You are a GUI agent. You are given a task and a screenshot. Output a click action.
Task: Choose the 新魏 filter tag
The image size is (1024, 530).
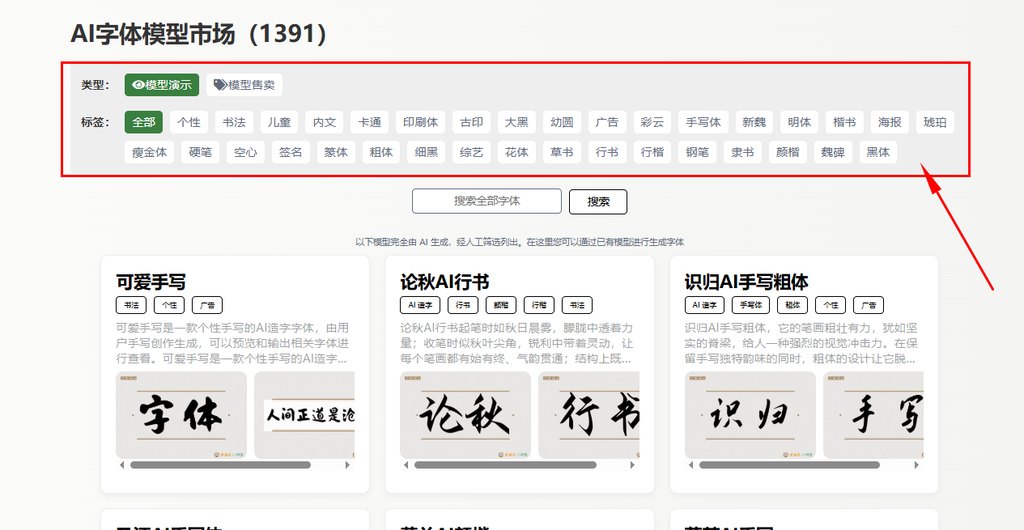pos(754,122)
